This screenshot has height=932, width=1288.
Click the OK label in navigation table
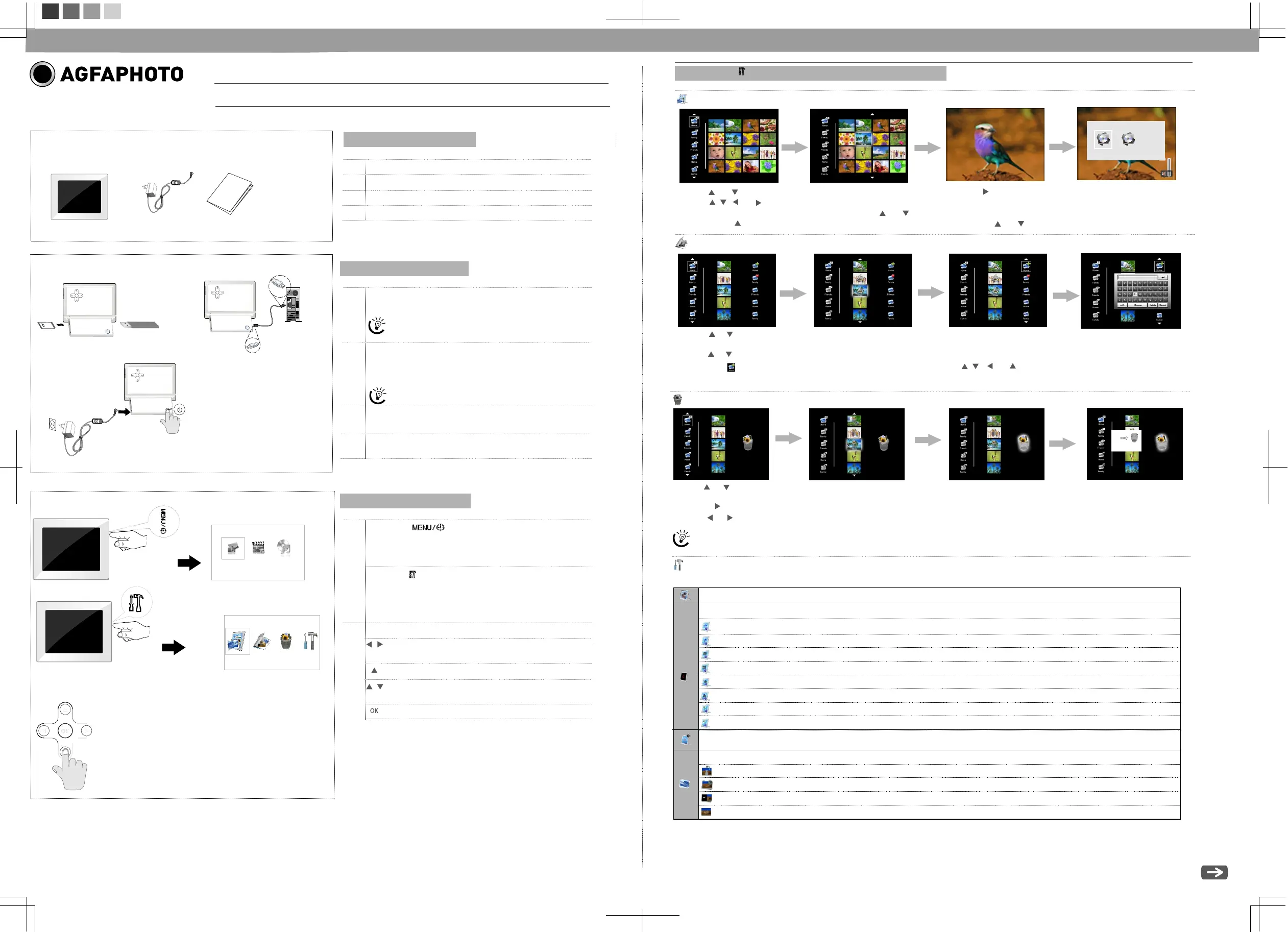[x=374, y=711]
